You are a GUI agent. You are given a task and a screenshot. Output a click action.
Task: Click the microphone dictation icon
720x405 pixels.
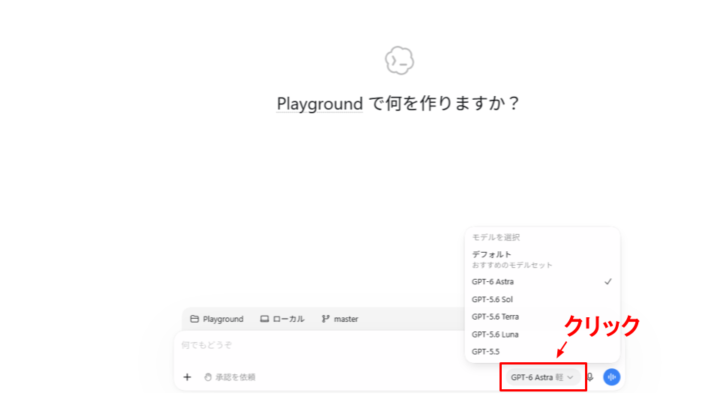tap(590, 377)
